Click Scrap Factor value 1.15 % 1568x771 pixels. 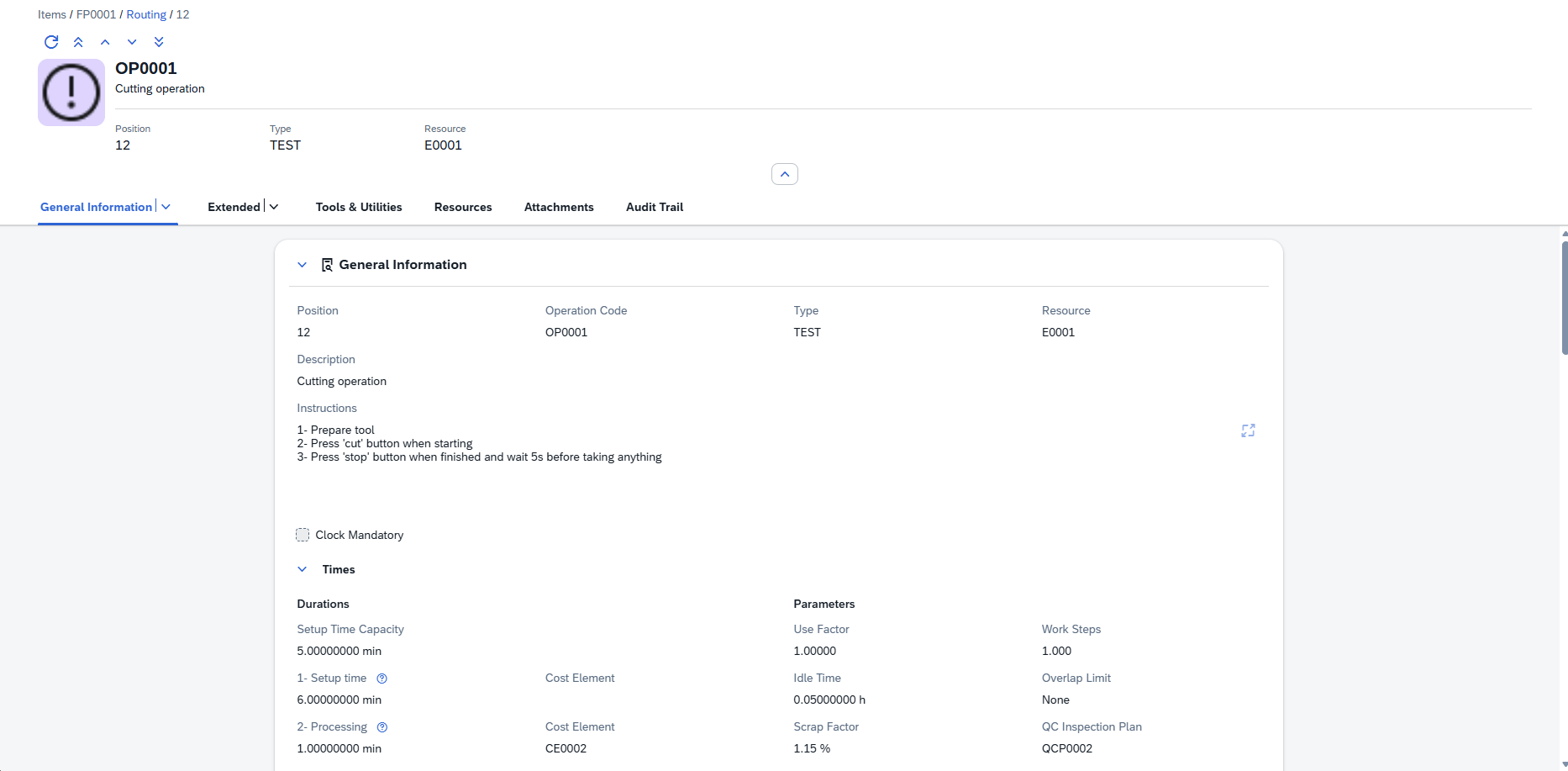[x=812, y=748]
